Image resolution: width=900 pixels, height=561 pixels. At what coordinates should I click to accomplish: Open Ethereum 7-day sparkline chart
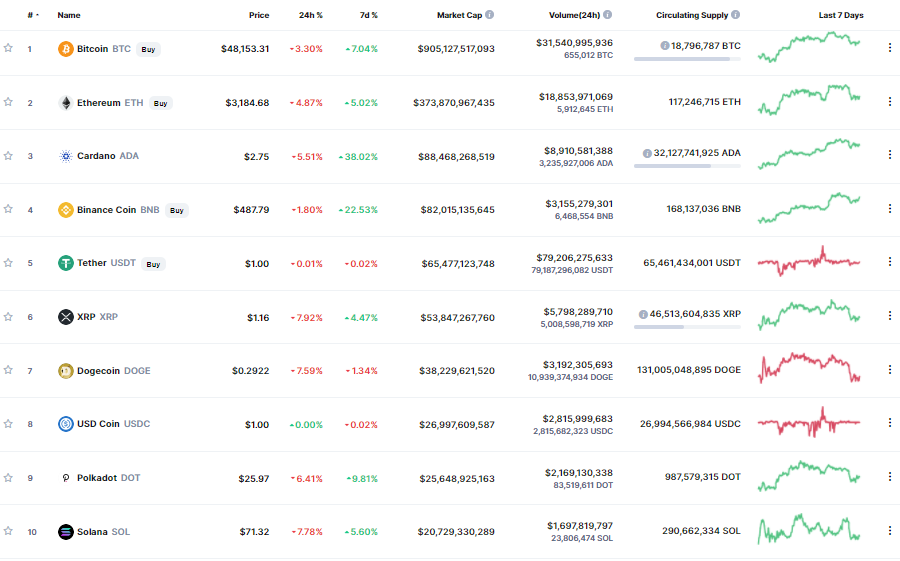pos(809,100)
